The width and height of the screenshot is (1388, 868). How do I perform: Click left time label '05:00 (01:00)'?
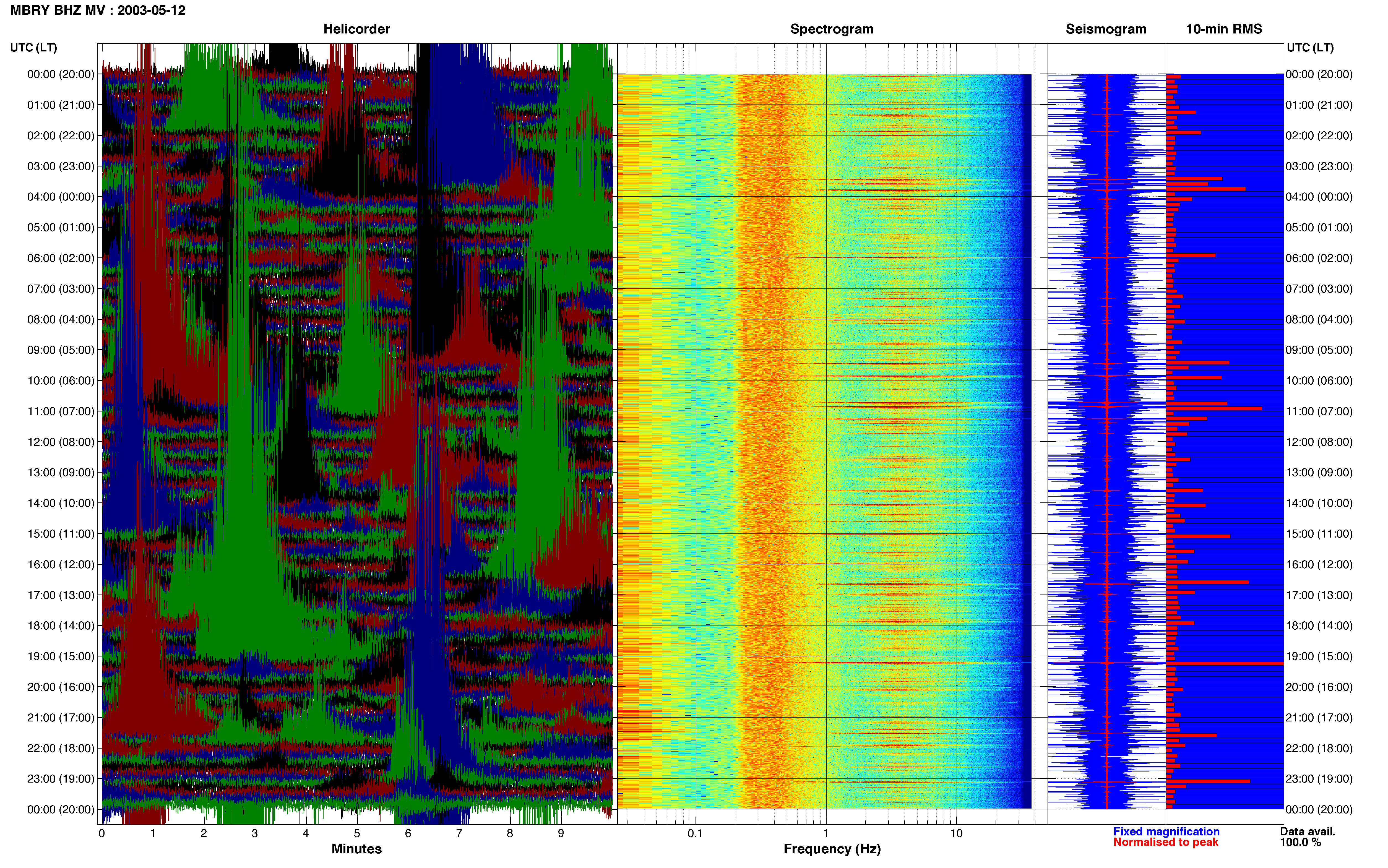[61, 227]
